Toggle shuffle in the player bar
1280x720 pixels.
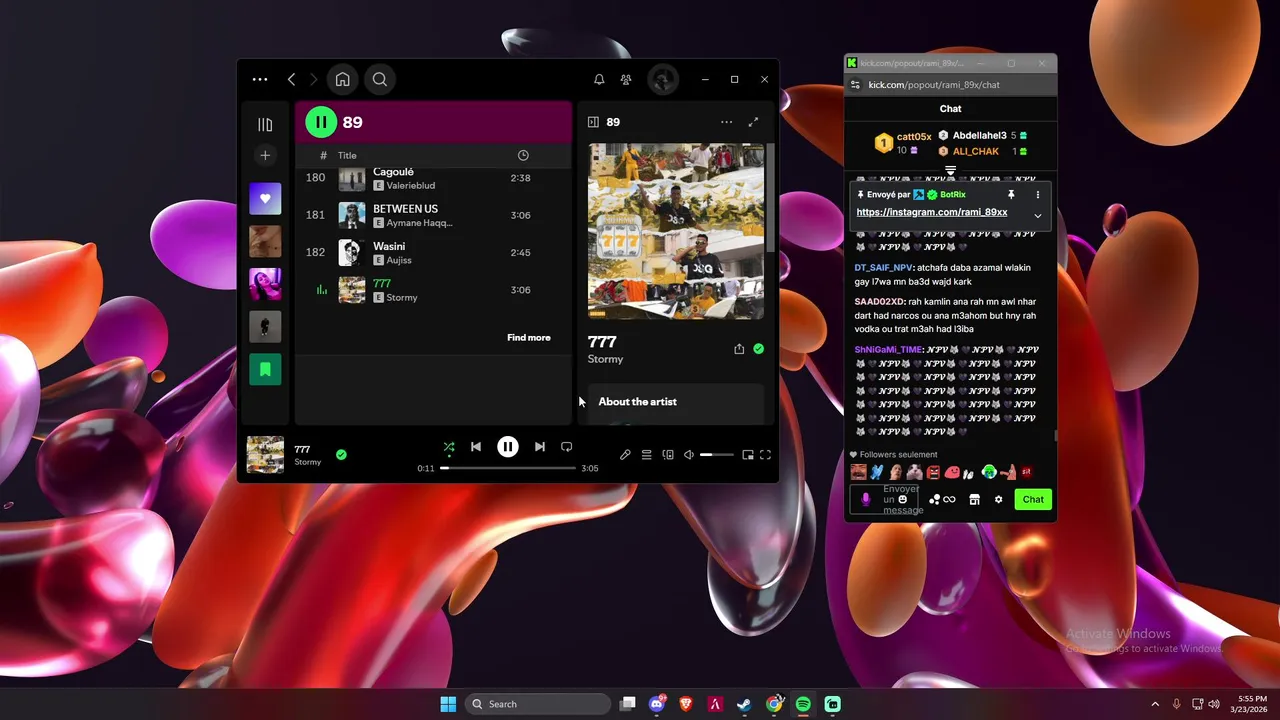coord(449,447)
